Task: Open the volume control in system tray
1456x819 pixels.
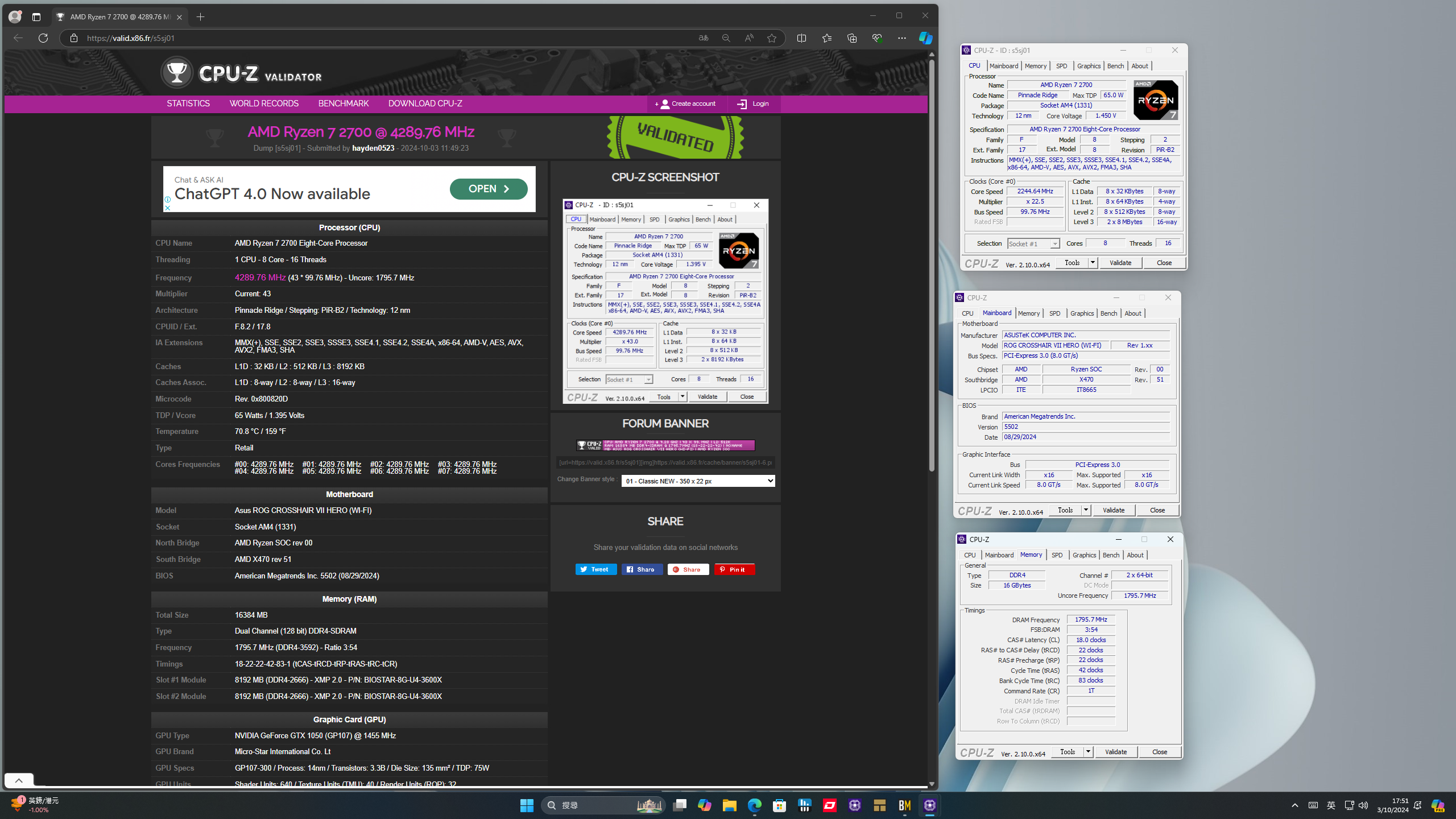Action: tap(1363, 805)
